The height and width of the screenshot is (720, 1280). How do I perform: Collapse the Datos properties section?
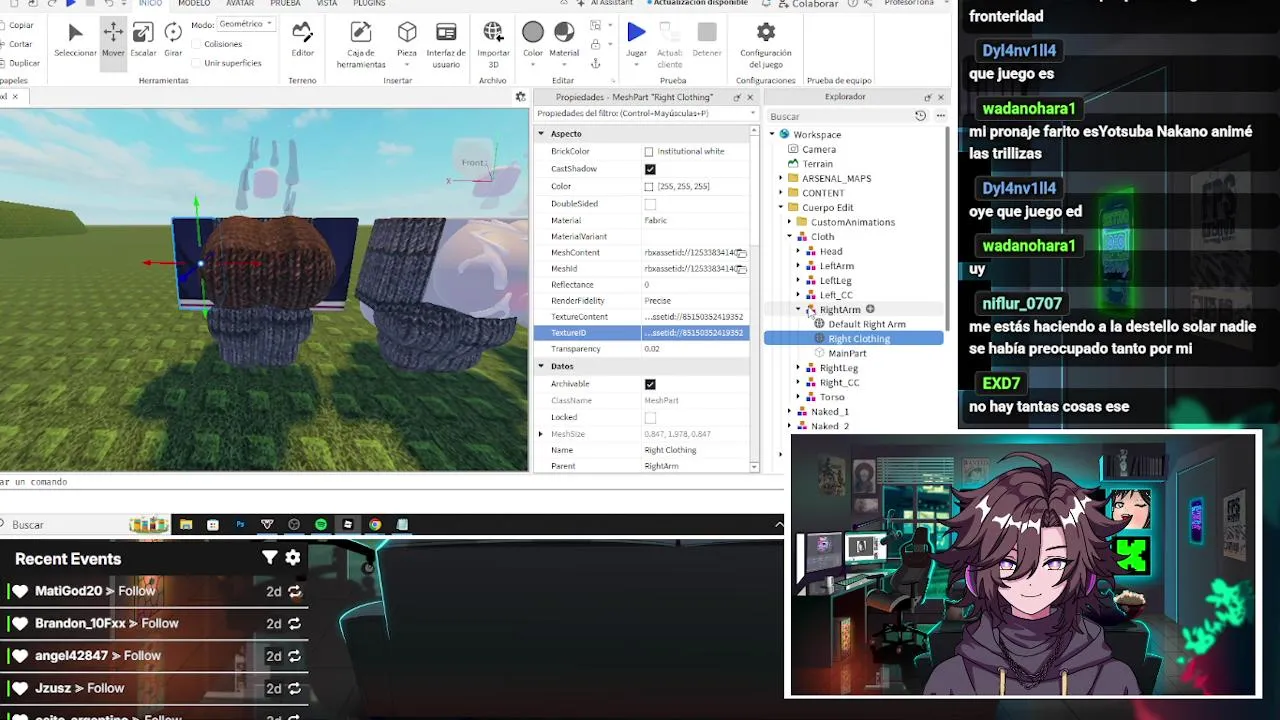tap(541, 367)
